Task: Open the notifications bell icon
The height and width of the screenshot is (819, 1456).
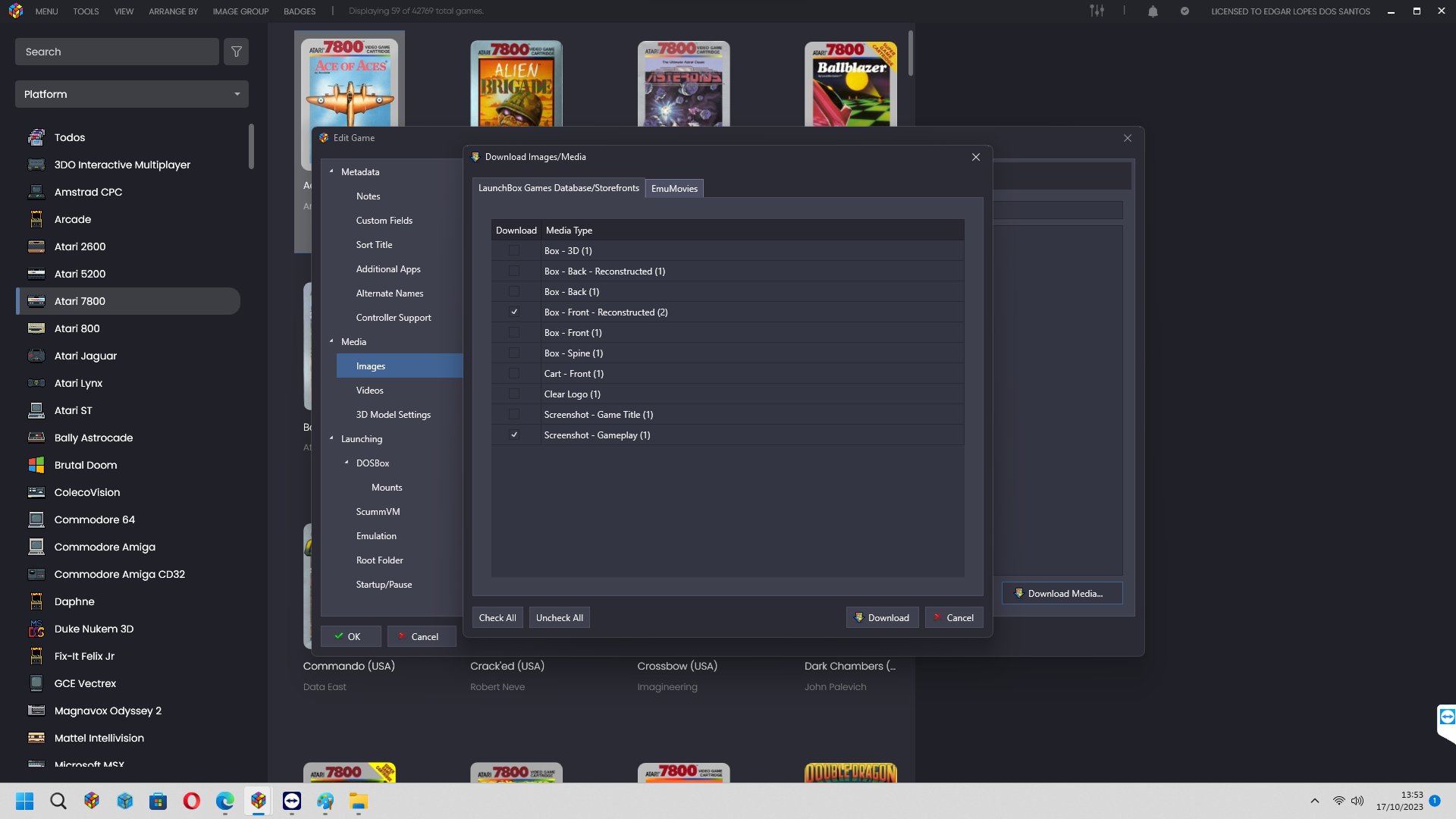Action: pyautogui.click(x=1153, y=11)
